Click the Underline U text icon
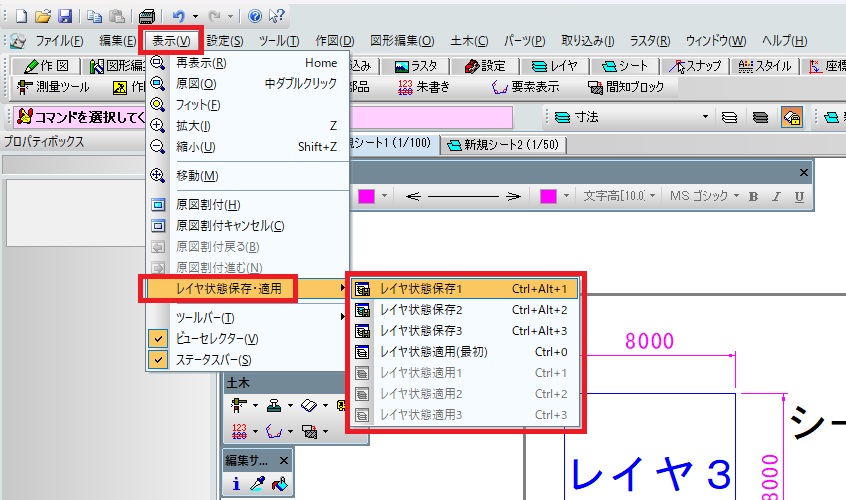Image resolution: width=846 pixels, height=500 pixels. click(799, 197)
